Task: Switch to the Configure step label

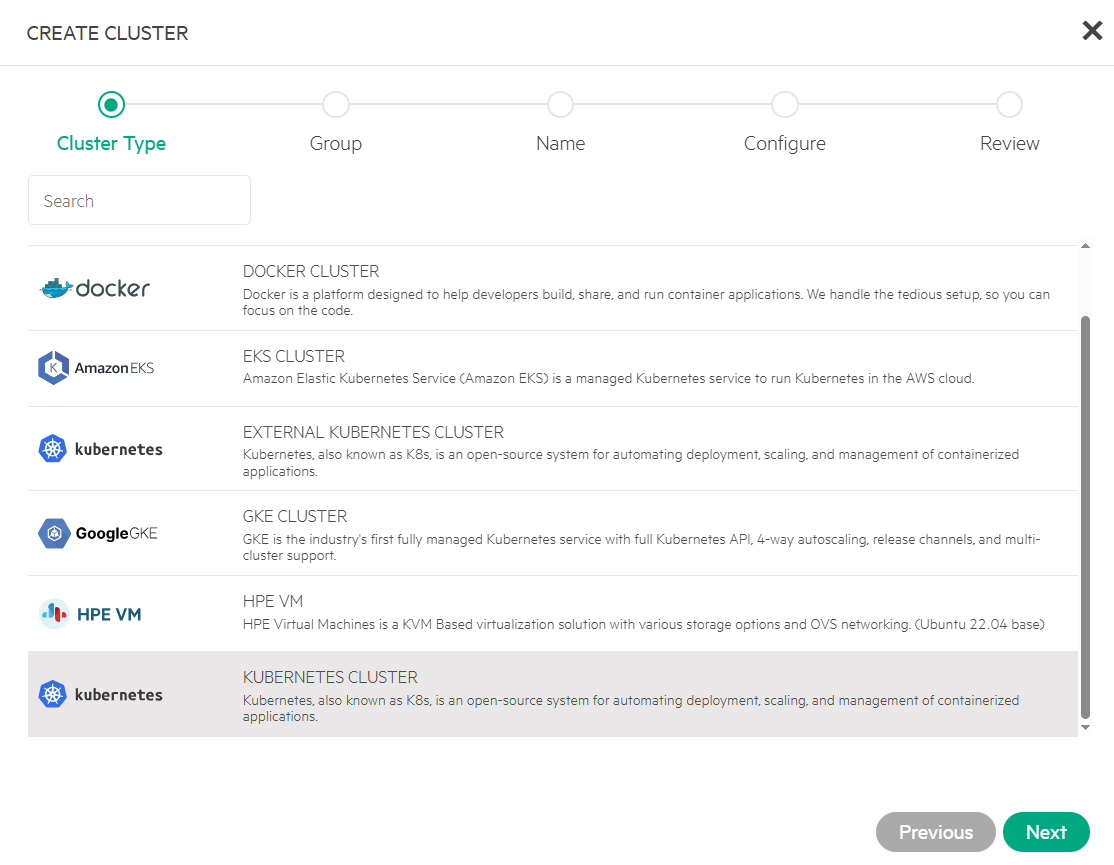Action: pyautogui.click(x=785, y=143)
